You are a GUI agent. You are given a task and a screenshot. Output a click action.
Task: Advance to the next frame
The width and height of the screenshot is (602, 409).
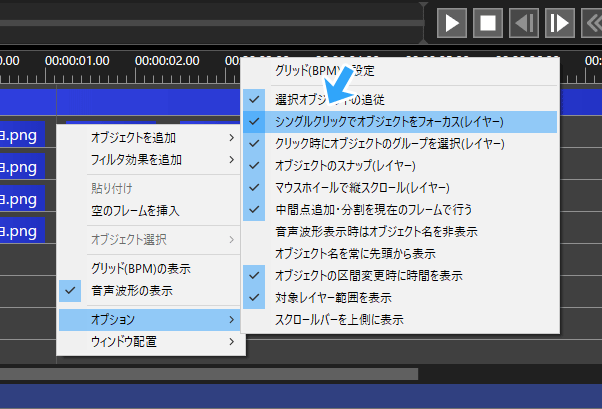tap(558, 22)
